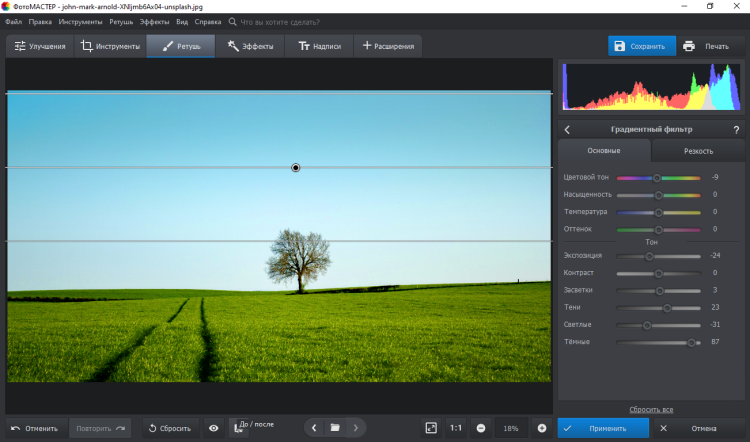Go back using the panel's left chevron
750x442 pixels.
pos(567,129)
